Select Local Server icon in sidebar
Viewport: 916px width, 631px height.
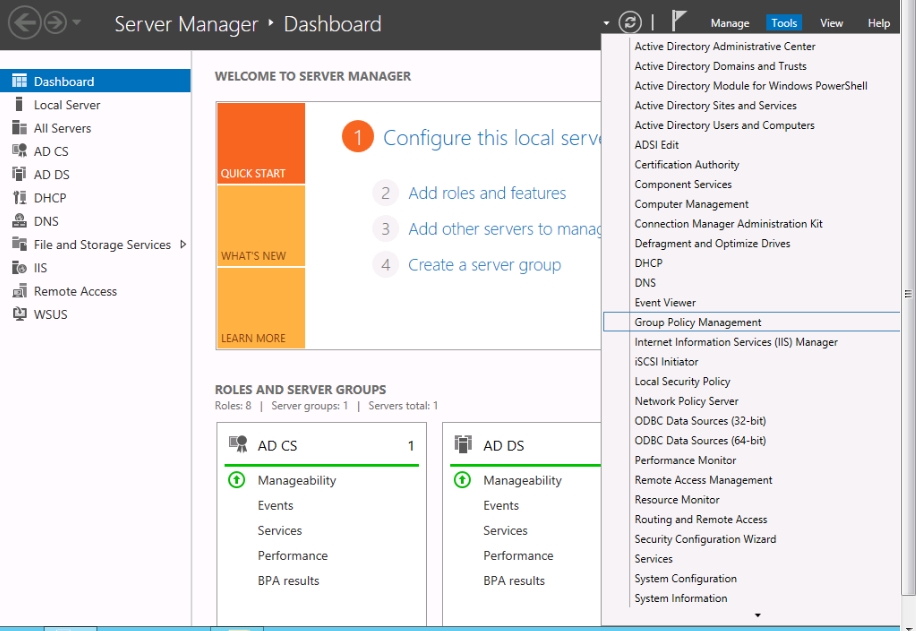pyautogui.click(x=19, y=104)
